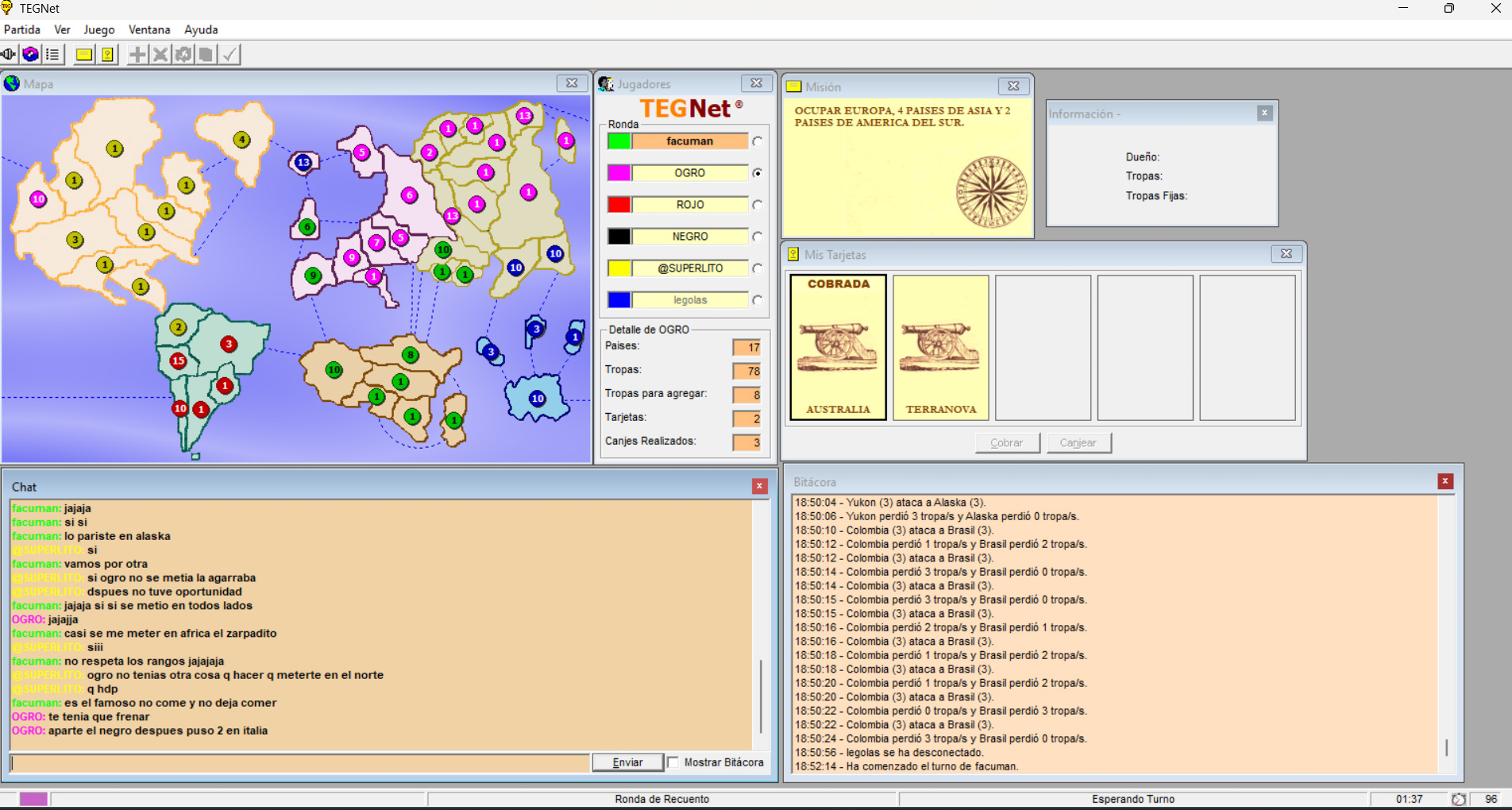Select the Terranova card
This screenshot has height=810, width=1512.
[940, 347]
